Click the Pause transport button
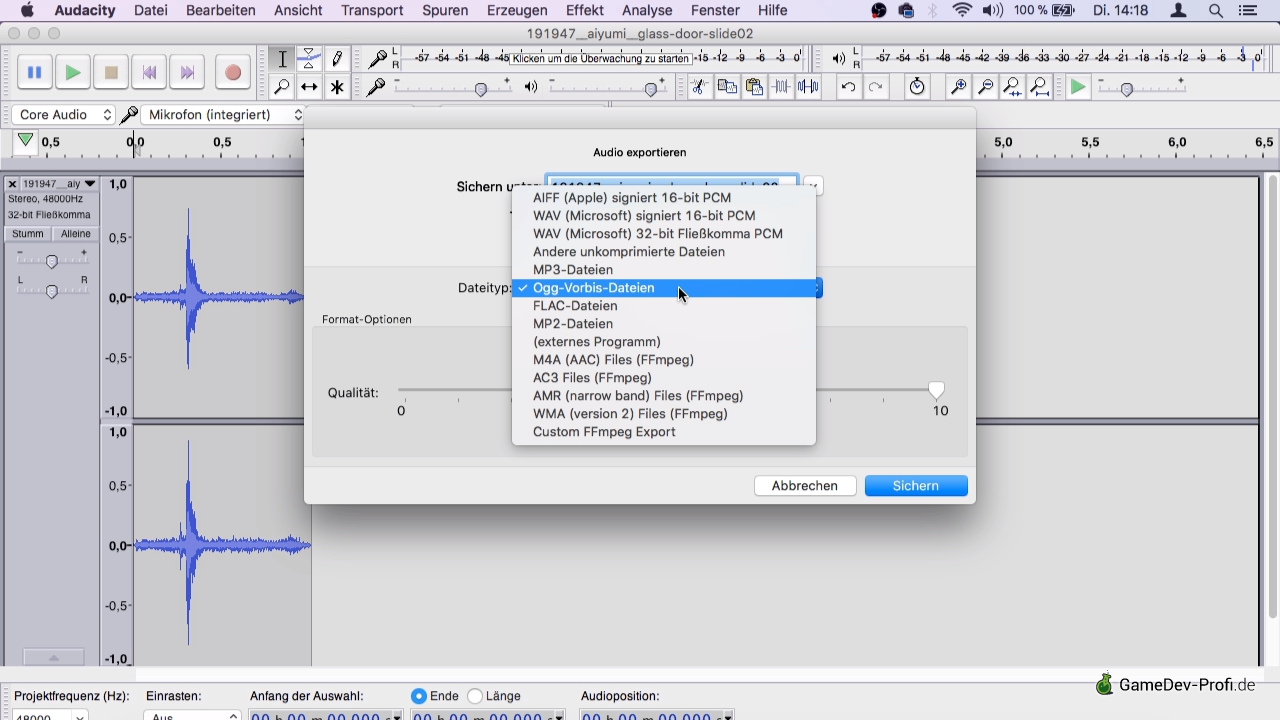 click(34, 72)
